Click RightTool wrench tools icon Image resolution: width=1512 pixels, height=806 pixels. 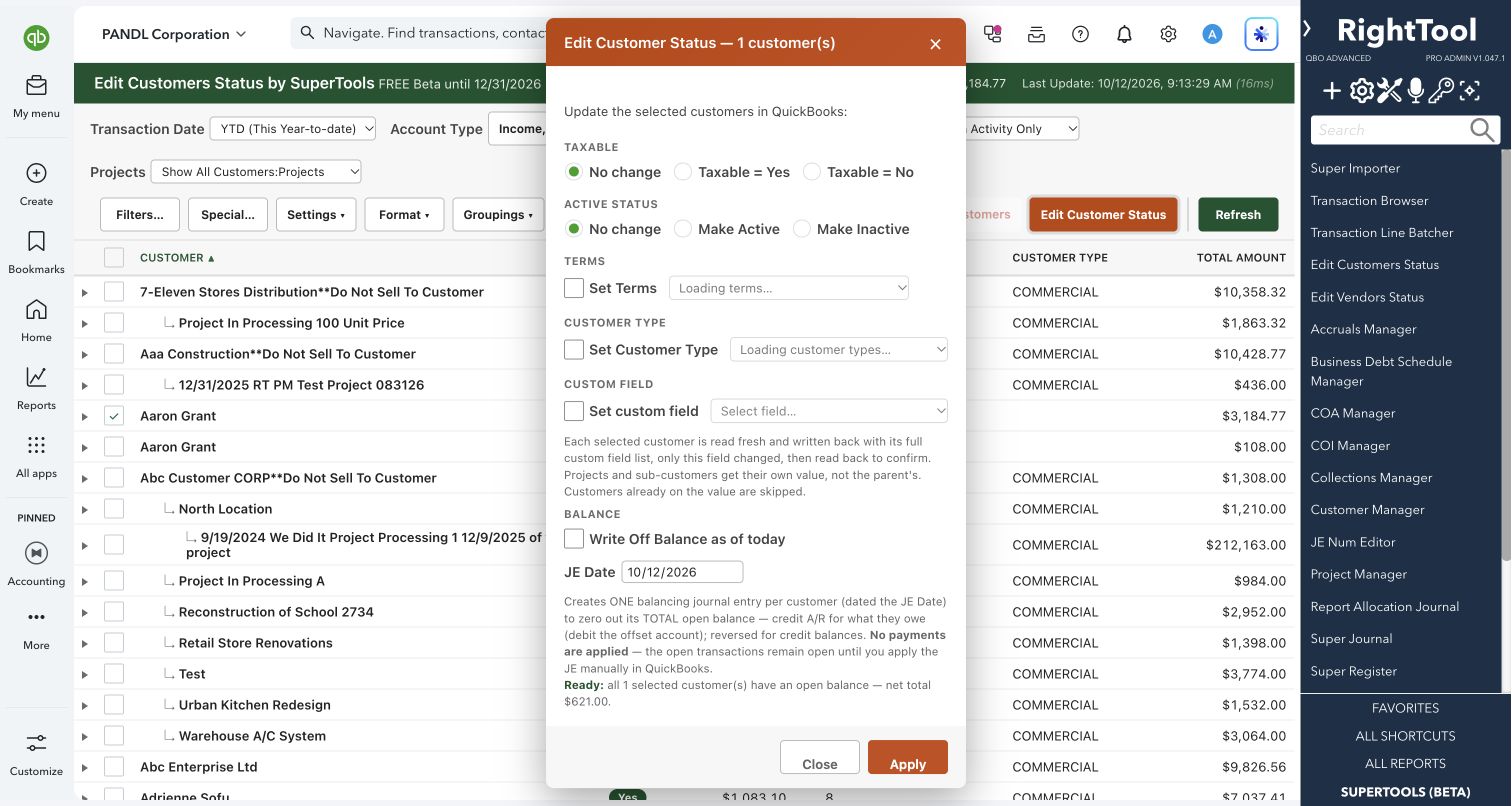[1389, 92]
